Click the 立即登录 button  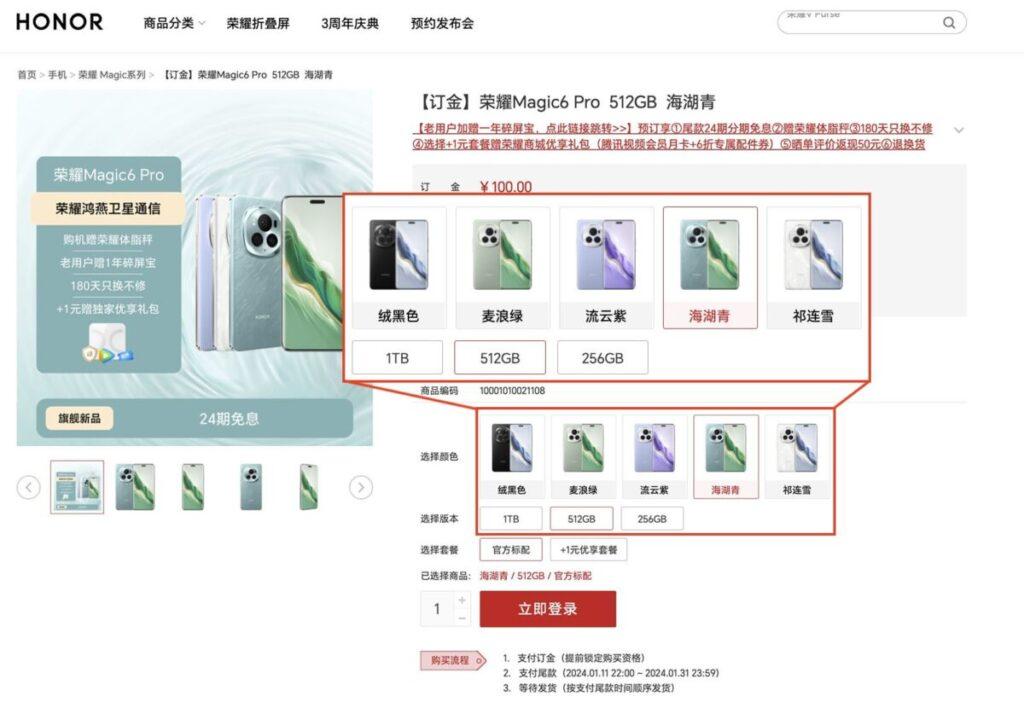548,609
